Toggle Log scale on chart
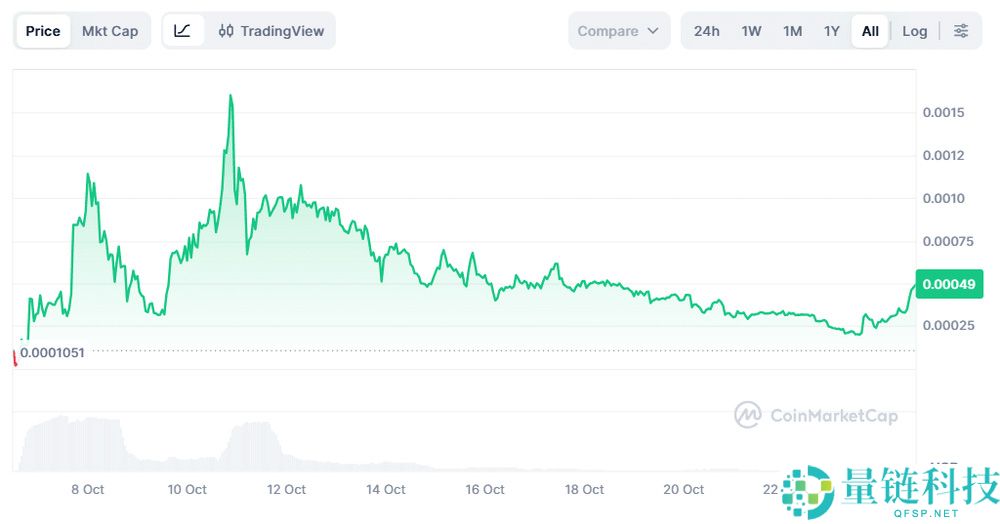The image size is (1000, 524). (x=915, y=31)
